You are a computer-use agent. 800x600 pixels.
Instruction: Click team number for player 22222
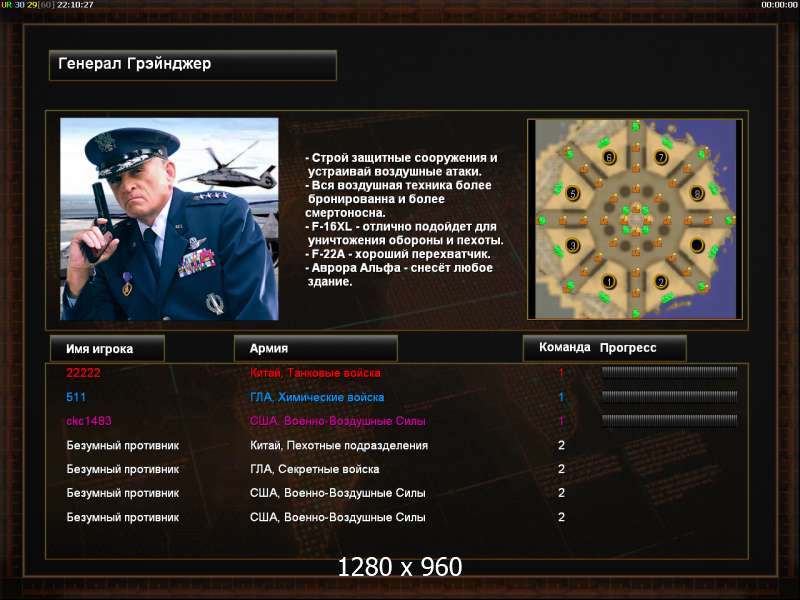coord(561,372)
